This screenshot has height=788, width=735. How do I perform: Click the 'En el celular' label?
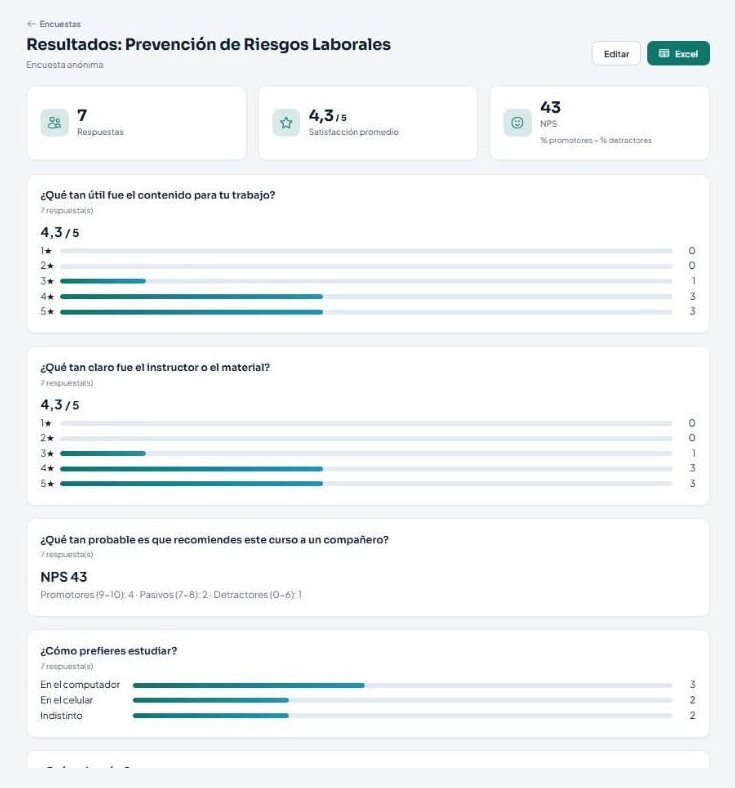point(67,700)
